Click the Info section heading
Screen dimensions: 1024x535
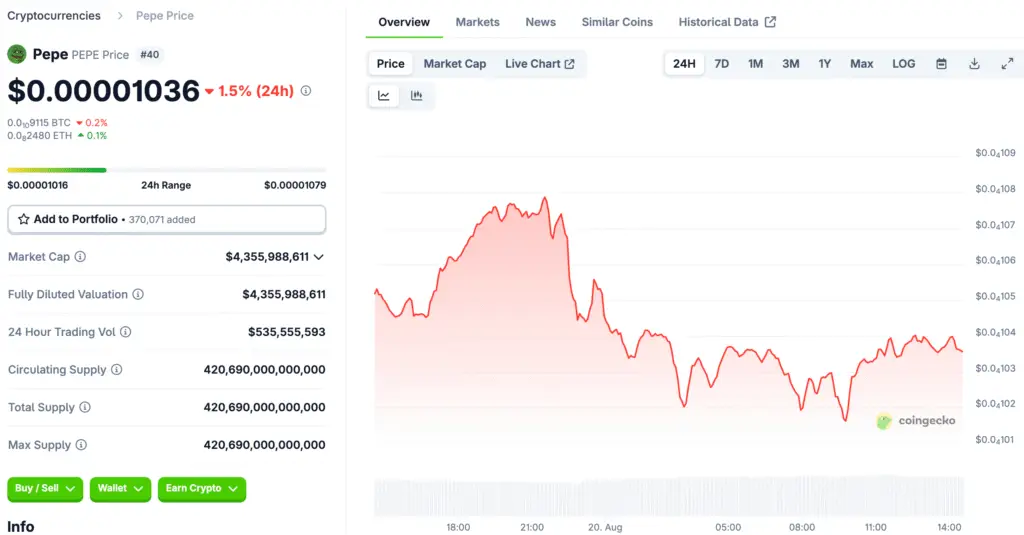click(x=20, y=527)
